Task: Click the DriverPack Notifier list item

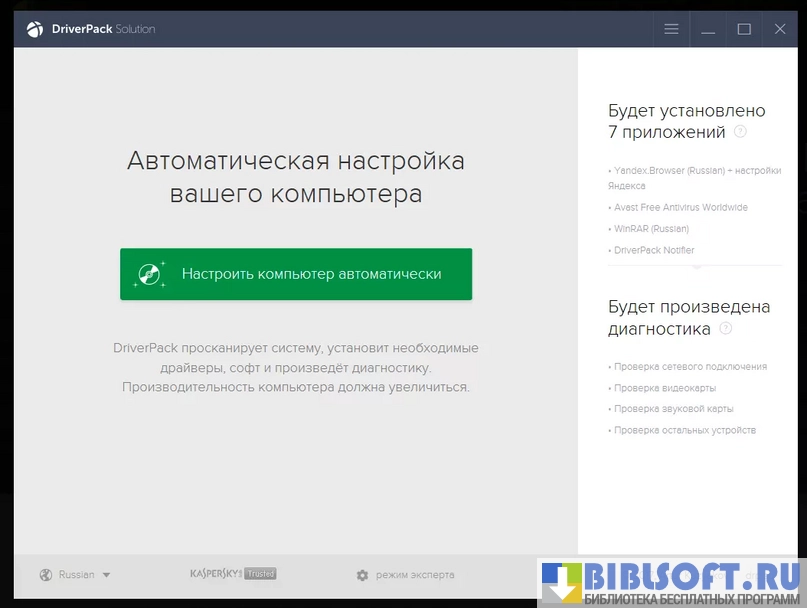Action: (x=653, y=250)
